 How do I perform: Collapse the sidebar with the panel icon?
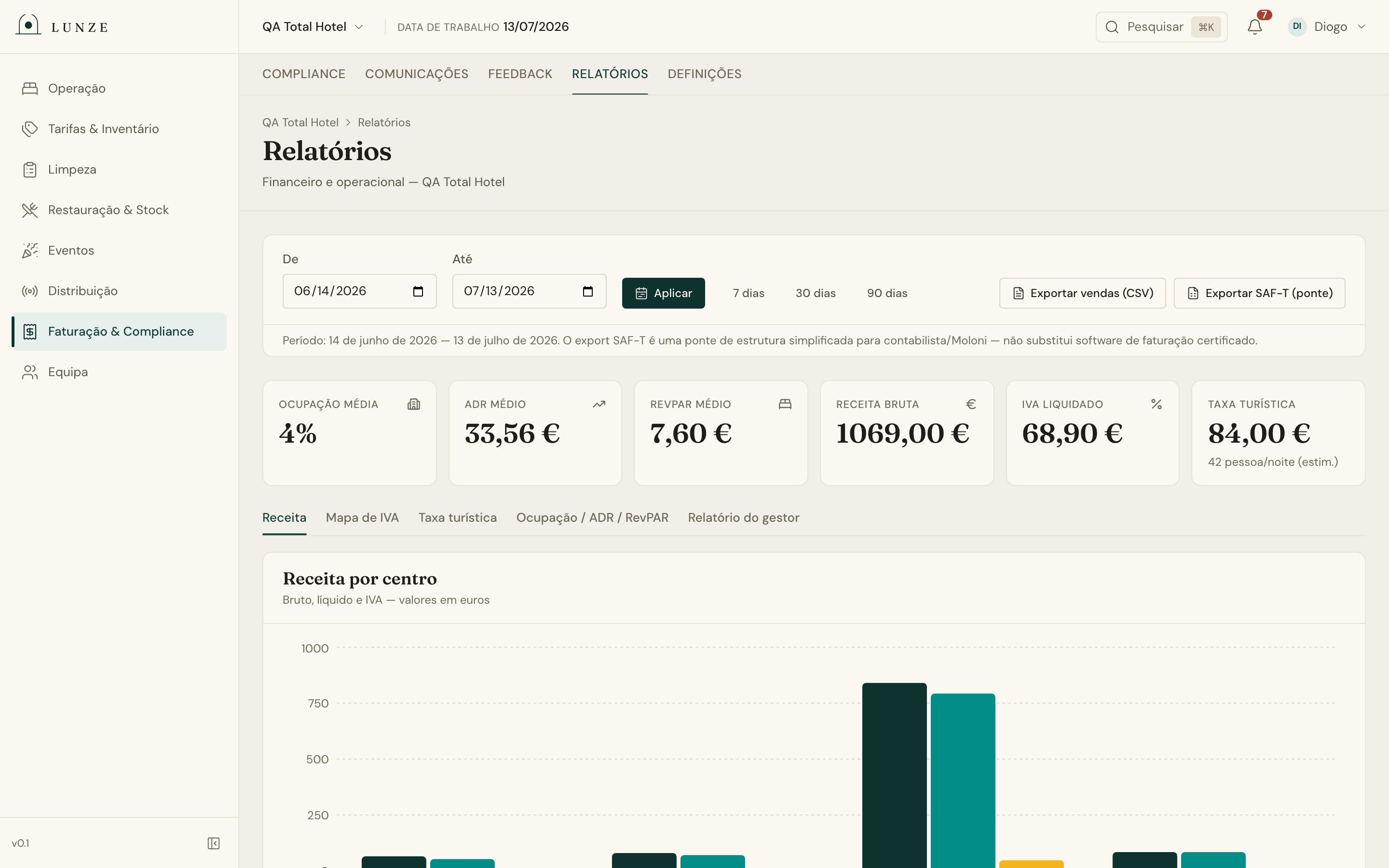click(214, 843)
